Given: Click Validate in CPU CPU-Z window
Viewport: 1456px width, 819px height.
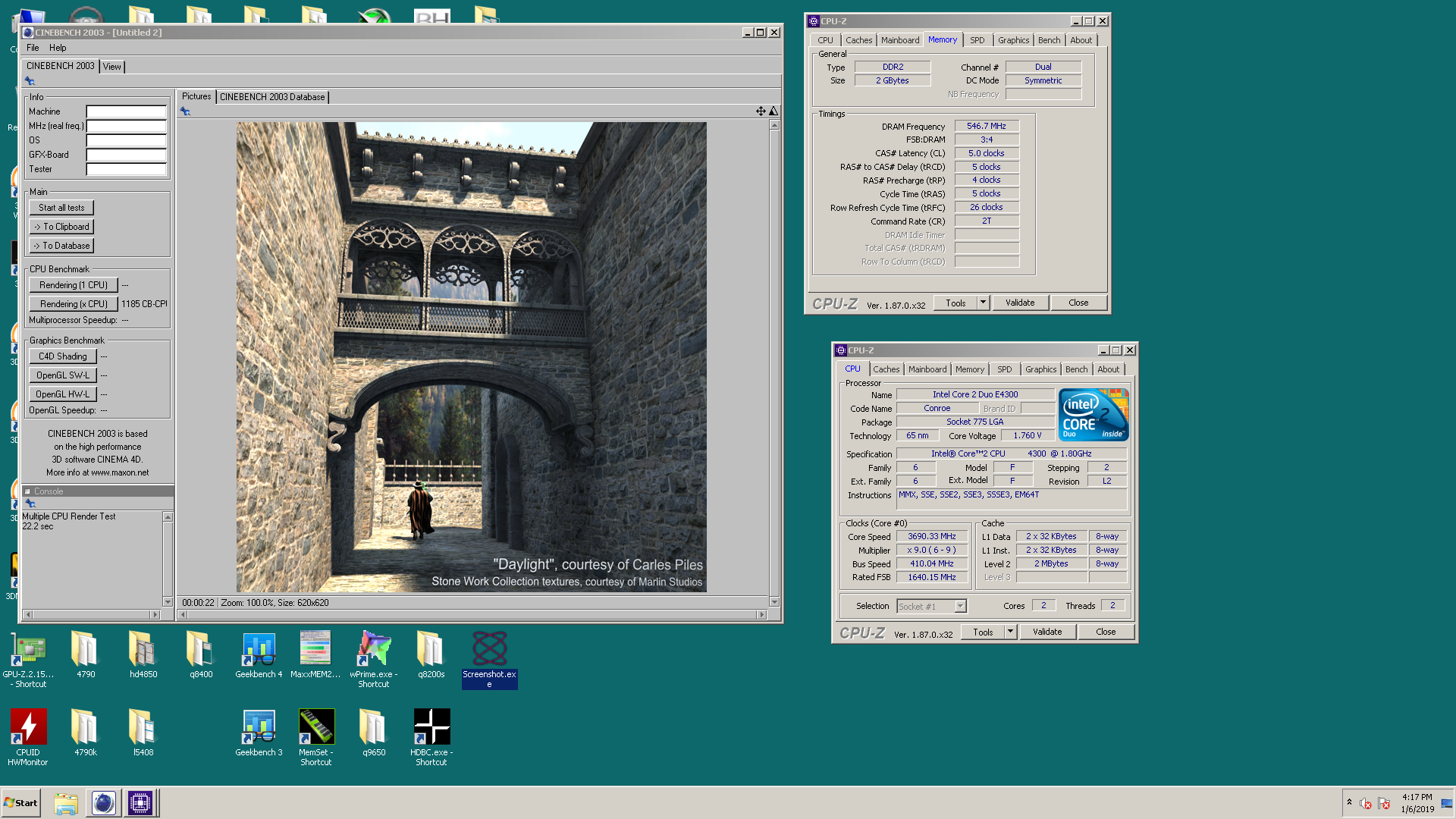Looking at the screenshot, I should [1047, 632].
